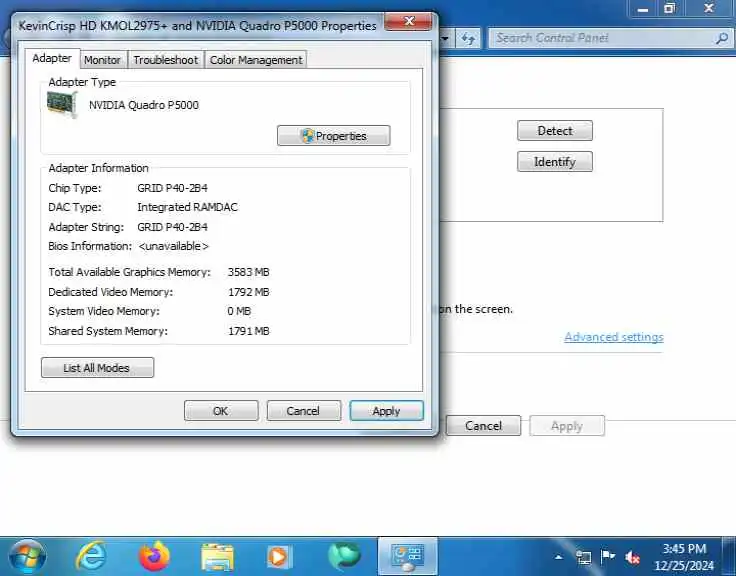736x576 pixels.
Task: Show hidden system tray icons arrow
Action: [559, 557]
